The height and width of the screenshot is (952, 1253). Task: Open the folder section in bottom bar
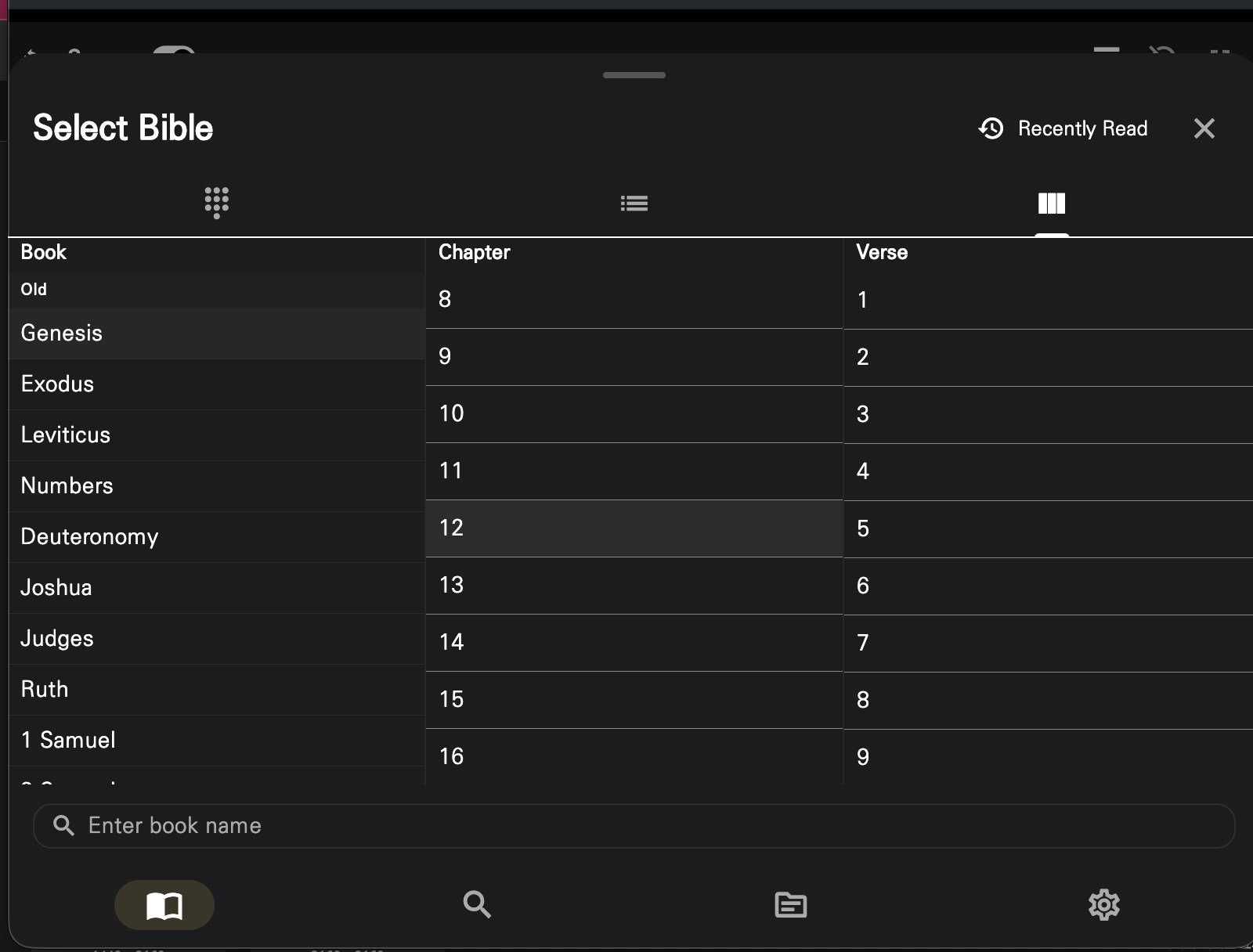tap(791, 905)
